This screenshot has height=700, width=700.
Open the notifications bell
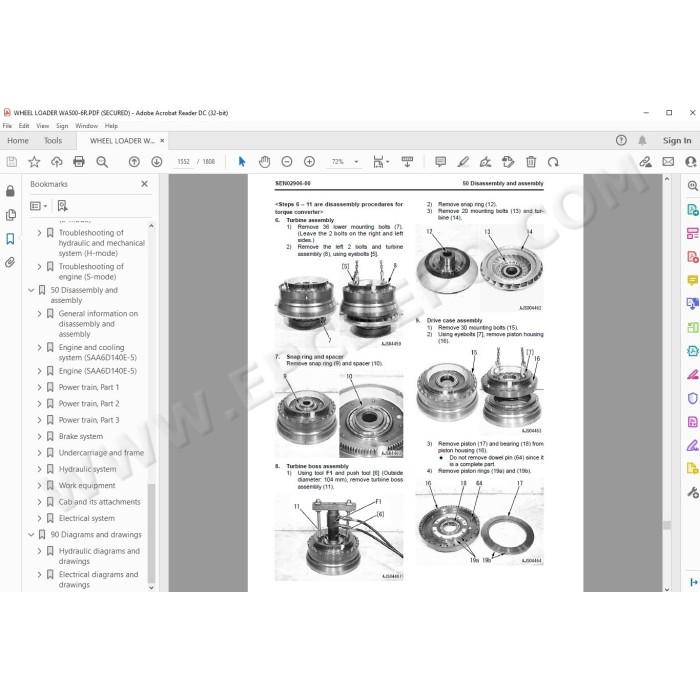click(x=642, y=141)
